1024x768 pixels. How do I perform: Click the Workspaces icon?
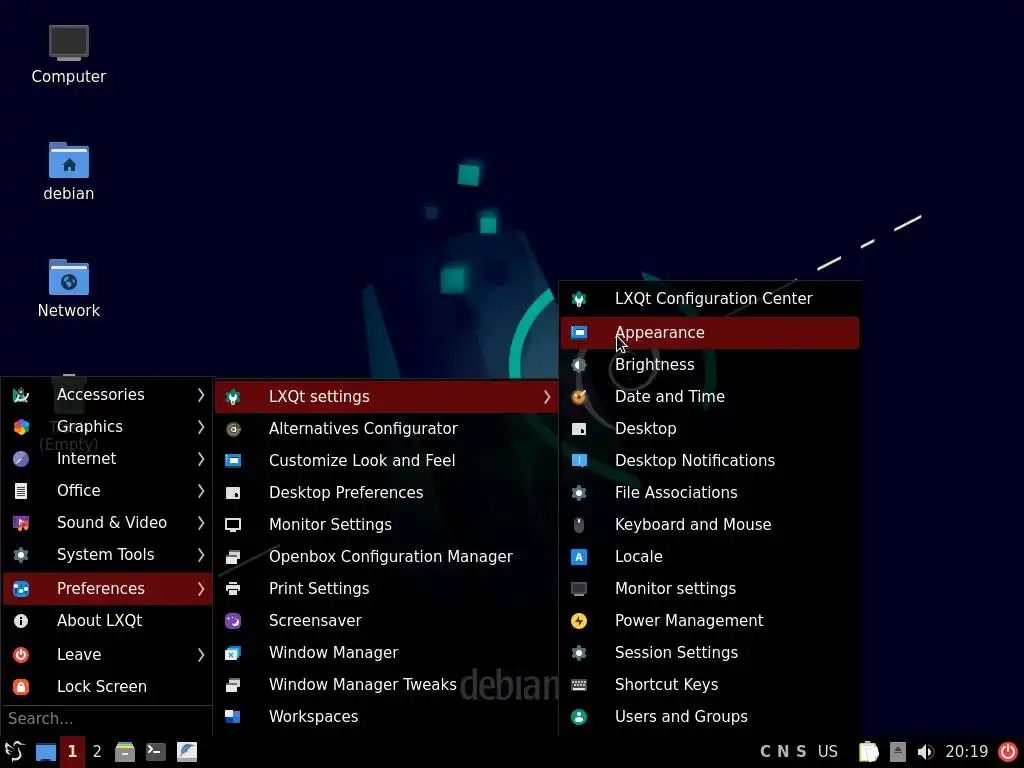(233, 717)
